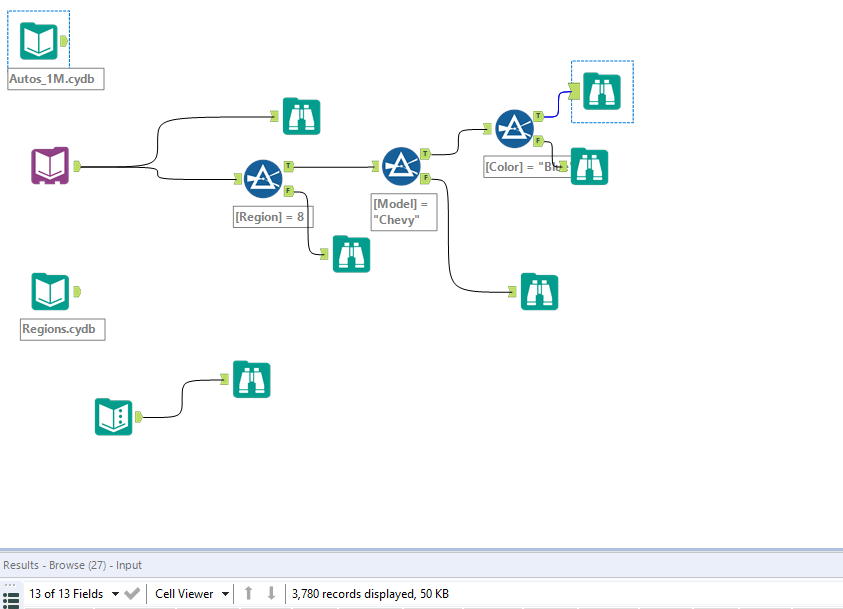
Task: Open Browse tool on Model filter False output
Action: (x=539, y=292)
